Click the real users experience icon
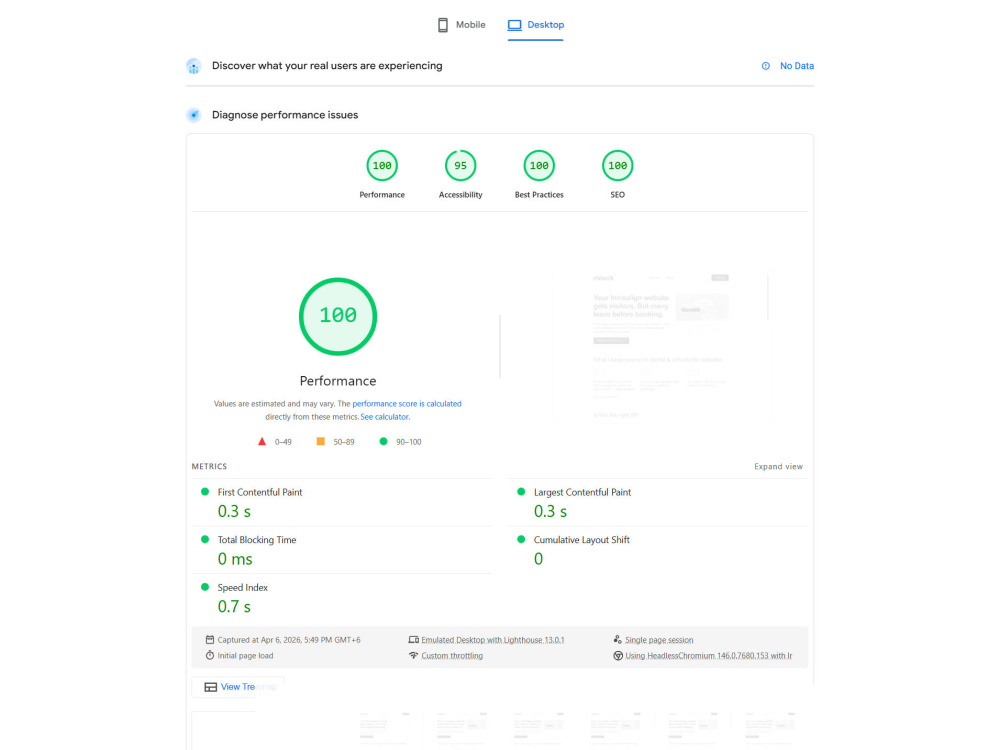 (x=194, y=66)
